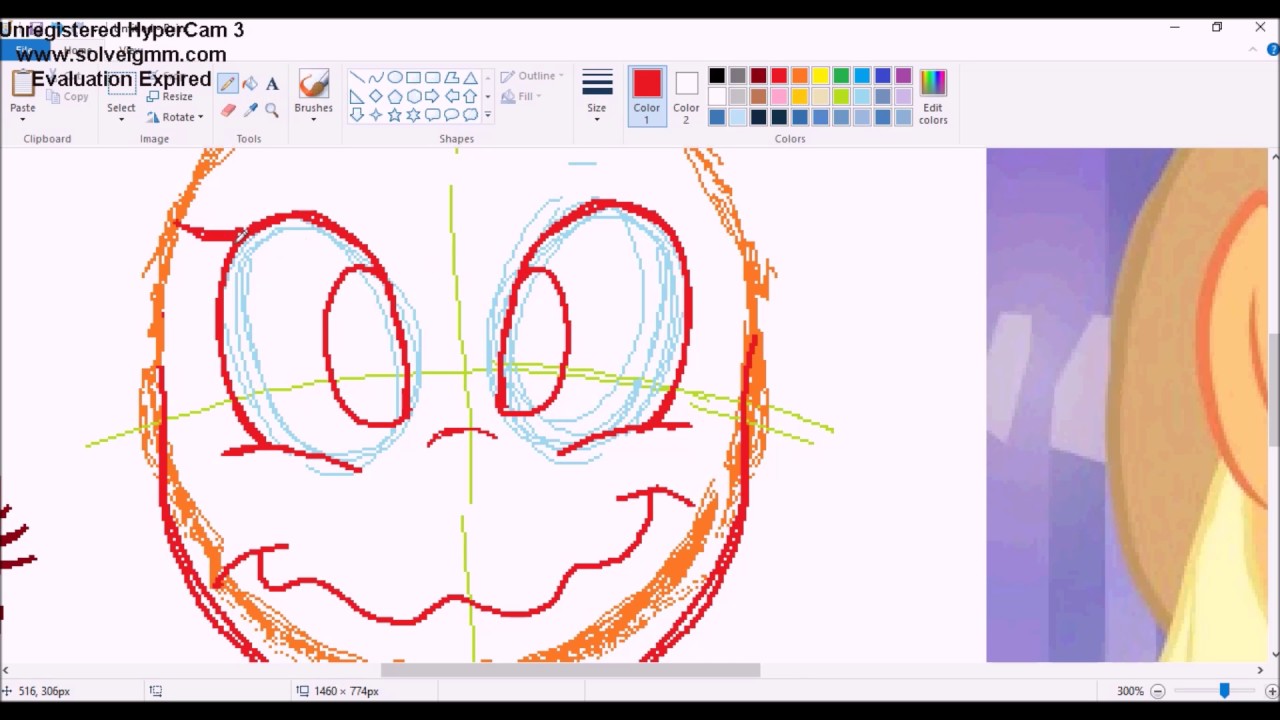Pick the green color swatch
This screenshot has height=720, width=1280.
tap(841, 76)
